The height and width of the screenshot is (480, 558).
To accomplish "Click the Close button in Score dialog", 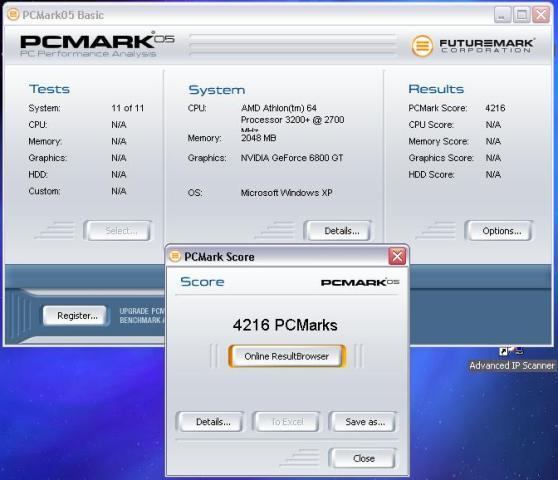I will pos(363,458).
